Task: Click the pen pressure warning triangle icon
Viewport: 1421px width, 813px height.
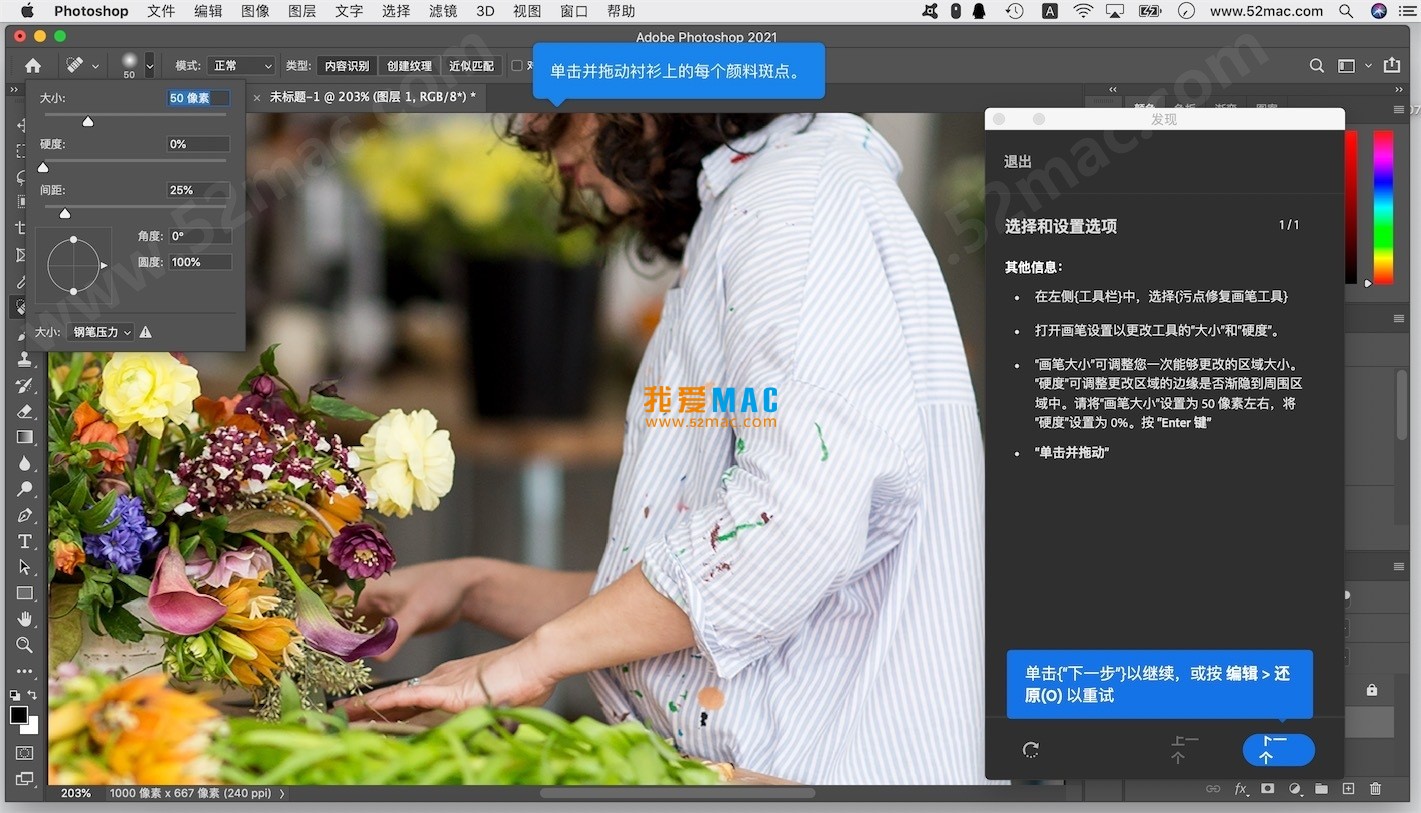Action: click(x=146, y=332)
